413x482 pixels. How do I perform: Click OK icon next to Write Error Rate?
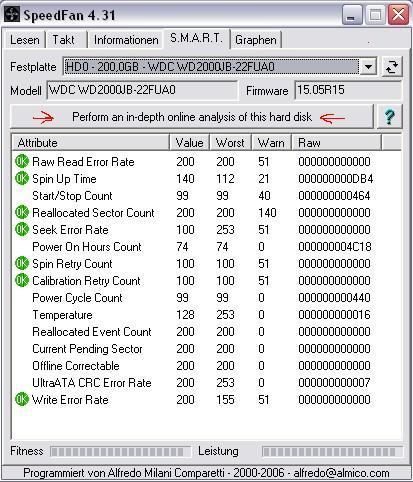[22, 400]
